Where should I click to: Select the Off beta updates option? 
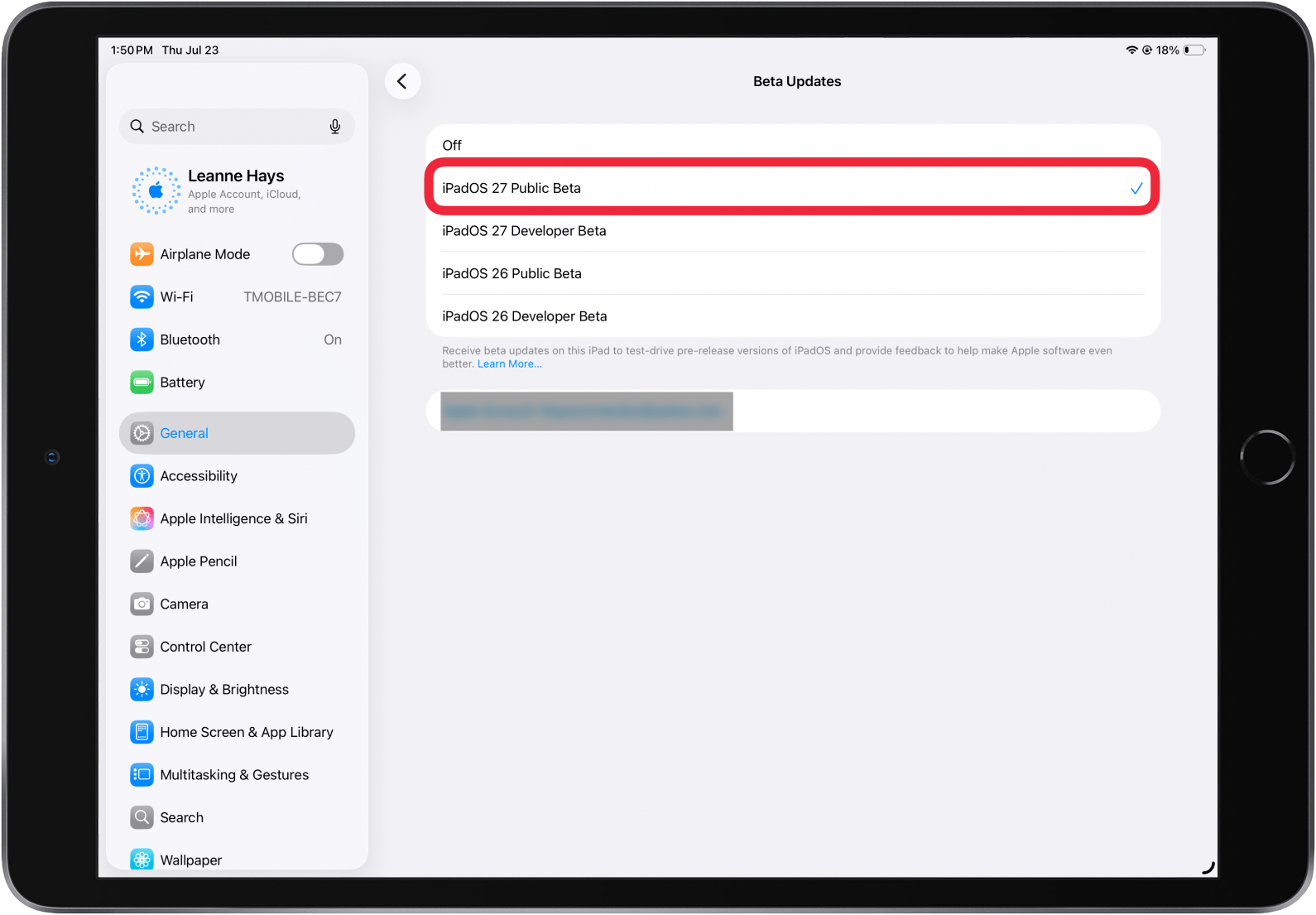(793, 146)
